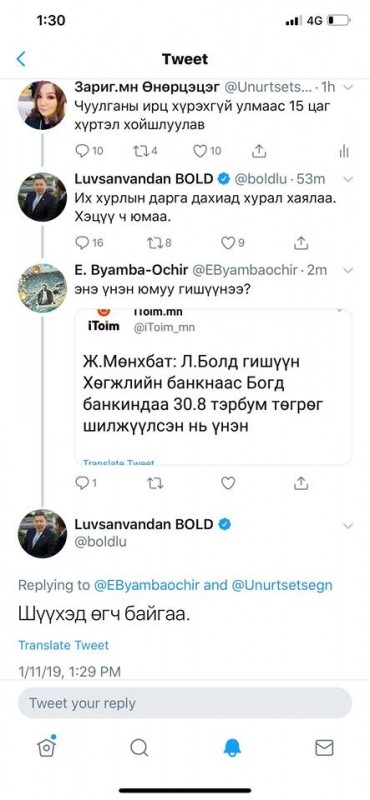Open E. Byamba-Ochir's profile picture
This screenshot has height=800, width=370.
click(42, 288)
